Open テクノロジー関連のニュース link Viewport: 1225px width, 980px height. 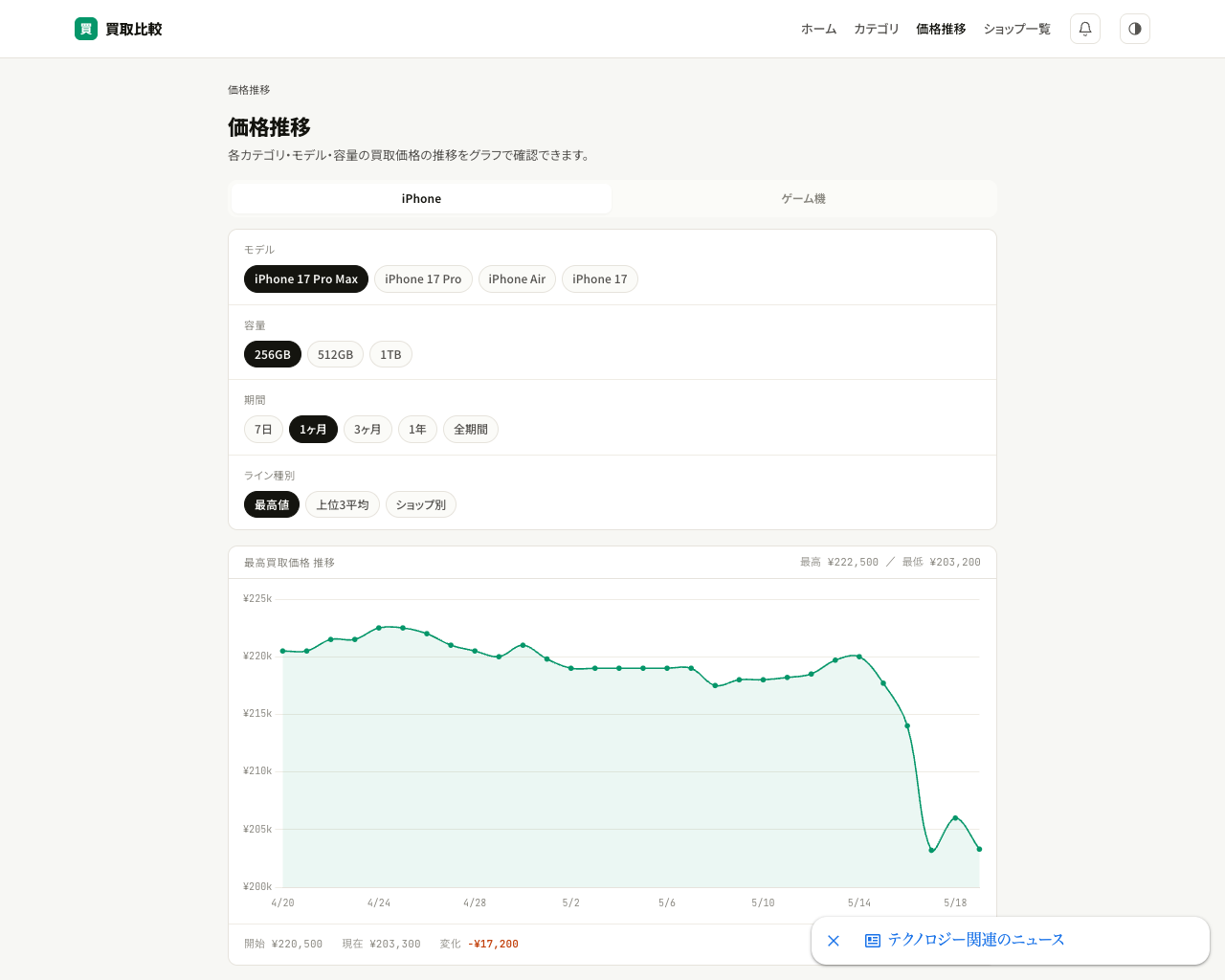976,940
